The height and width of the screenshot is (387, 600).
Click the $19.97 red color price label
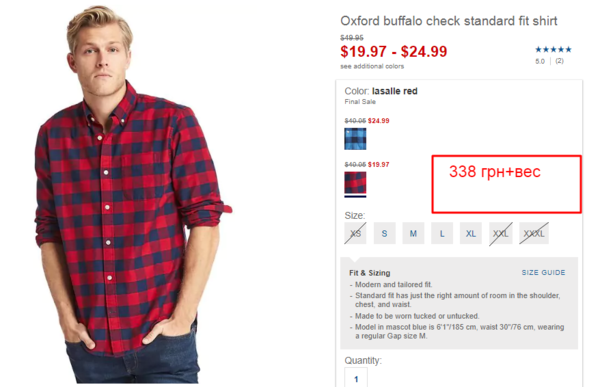(378, 165)
